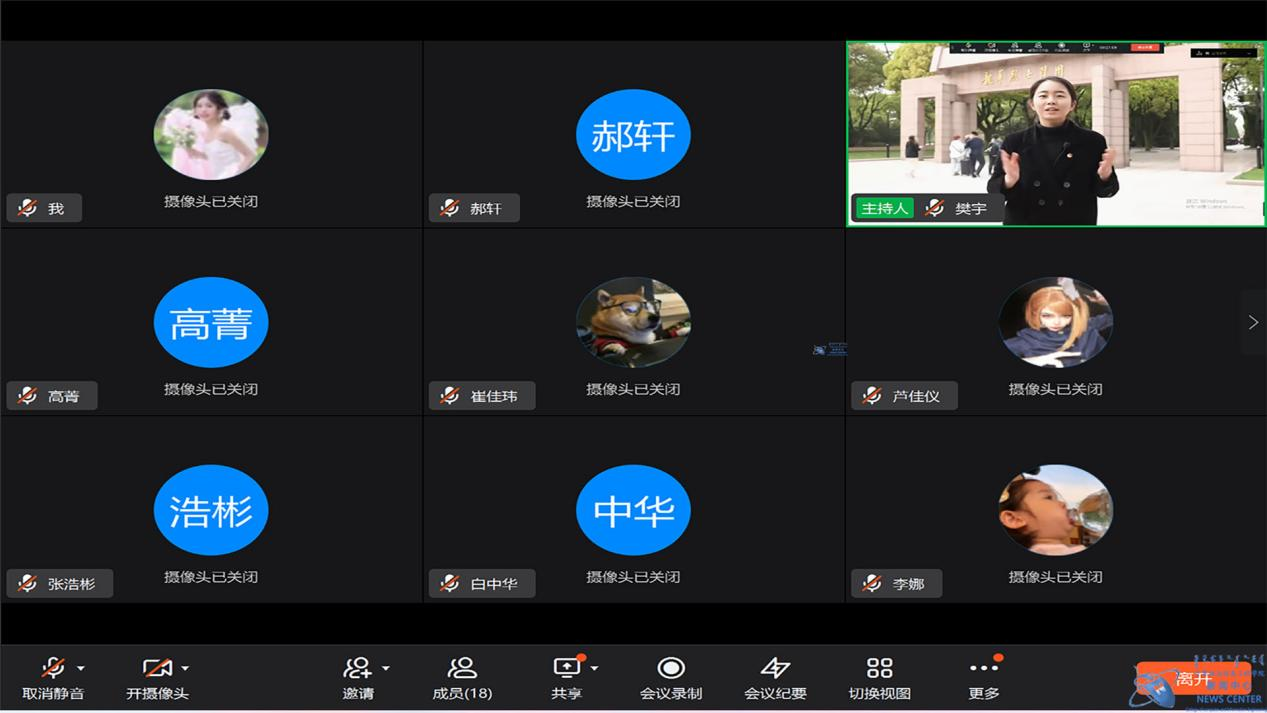The width and height of the screenshot is (1267, 713).
Task: Click the 郝轩 blue avatar
Action: click(633, 135)
